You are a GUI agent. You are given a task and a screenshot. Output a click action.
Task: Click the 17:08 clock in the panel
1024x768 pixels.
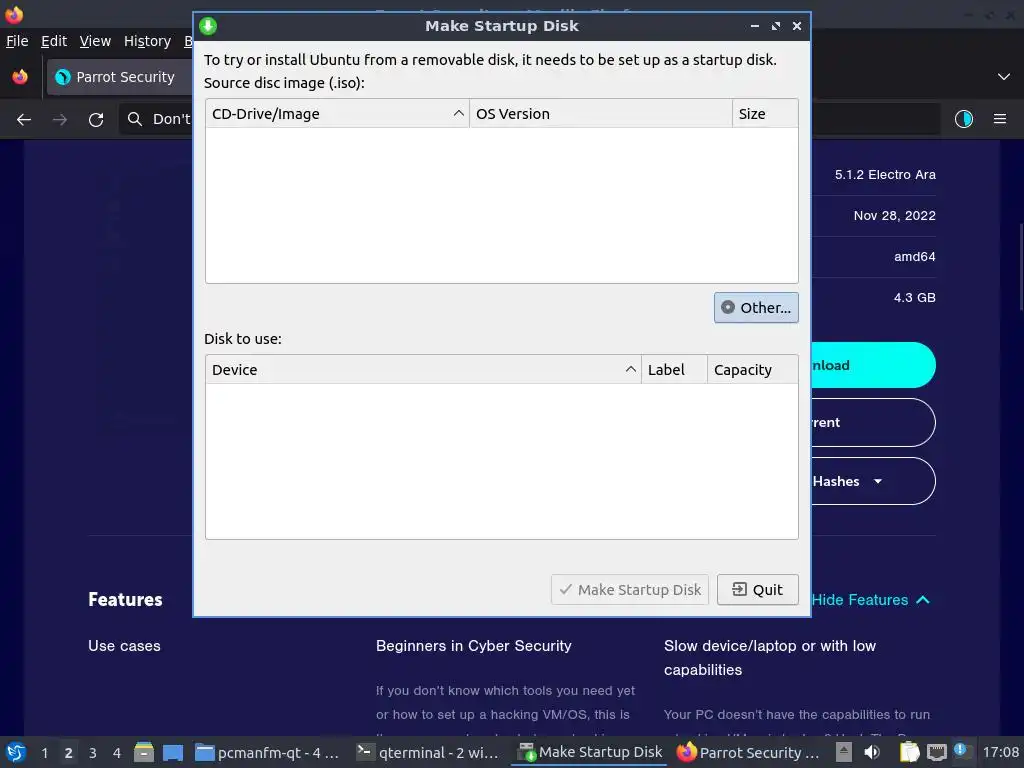(1000, 752)
